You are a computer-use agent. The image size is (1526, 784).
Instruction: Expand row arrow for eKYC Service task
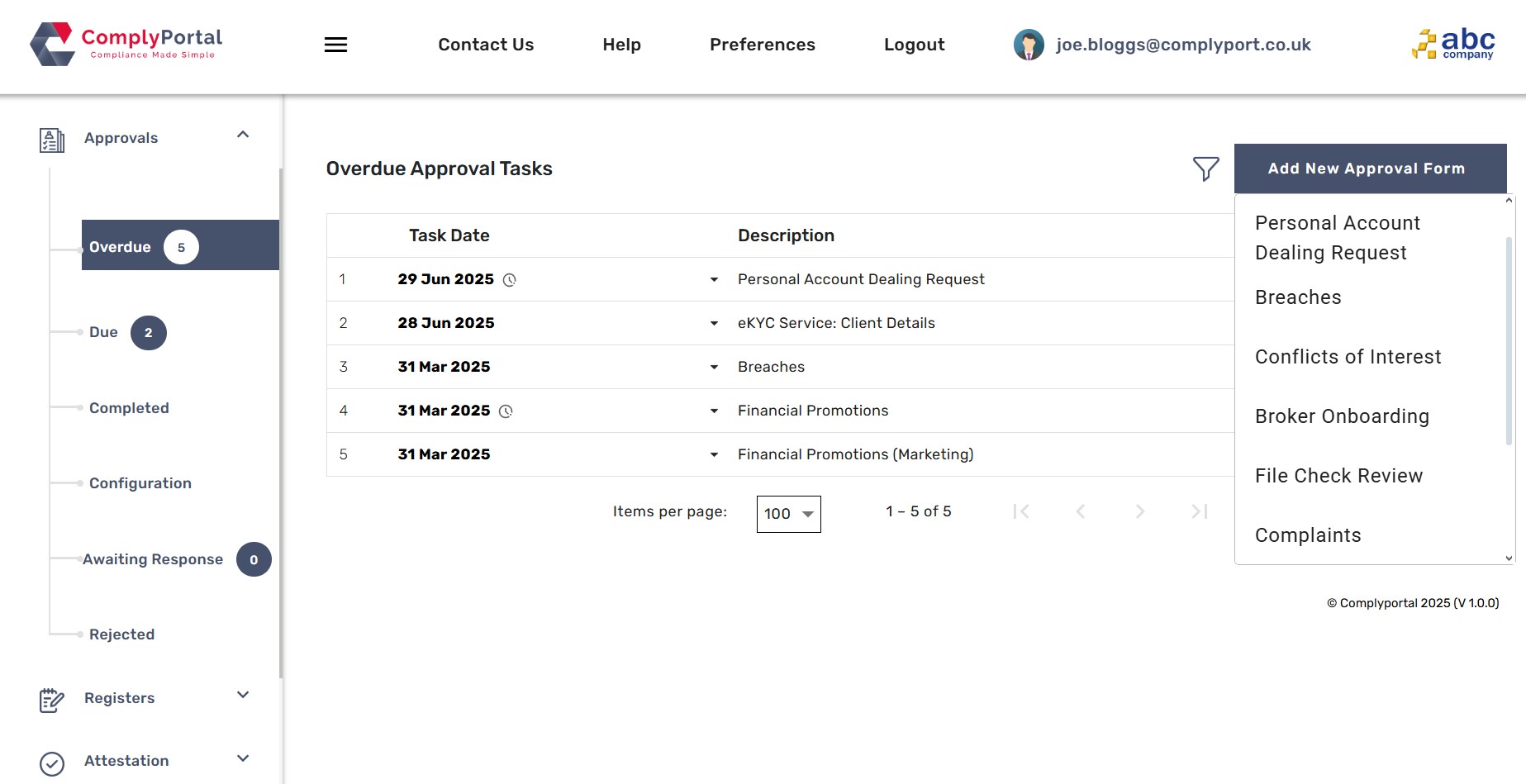click(x=714, y=323)
